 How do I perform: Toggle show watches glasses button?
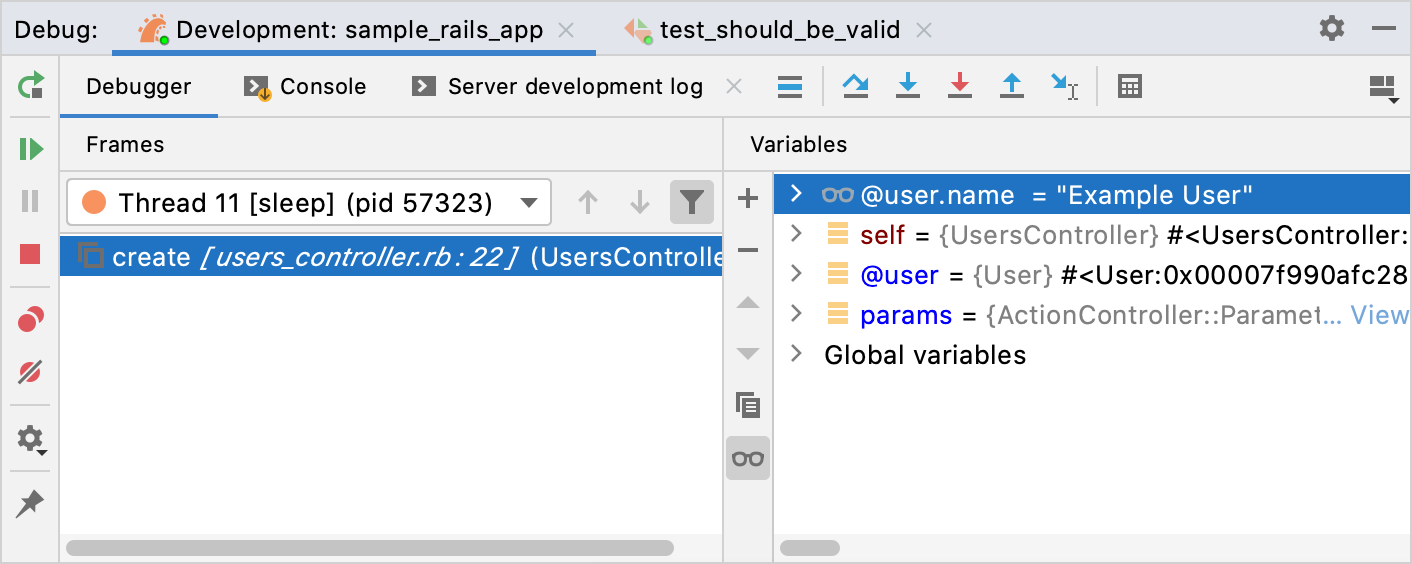(x=748, y=458)
